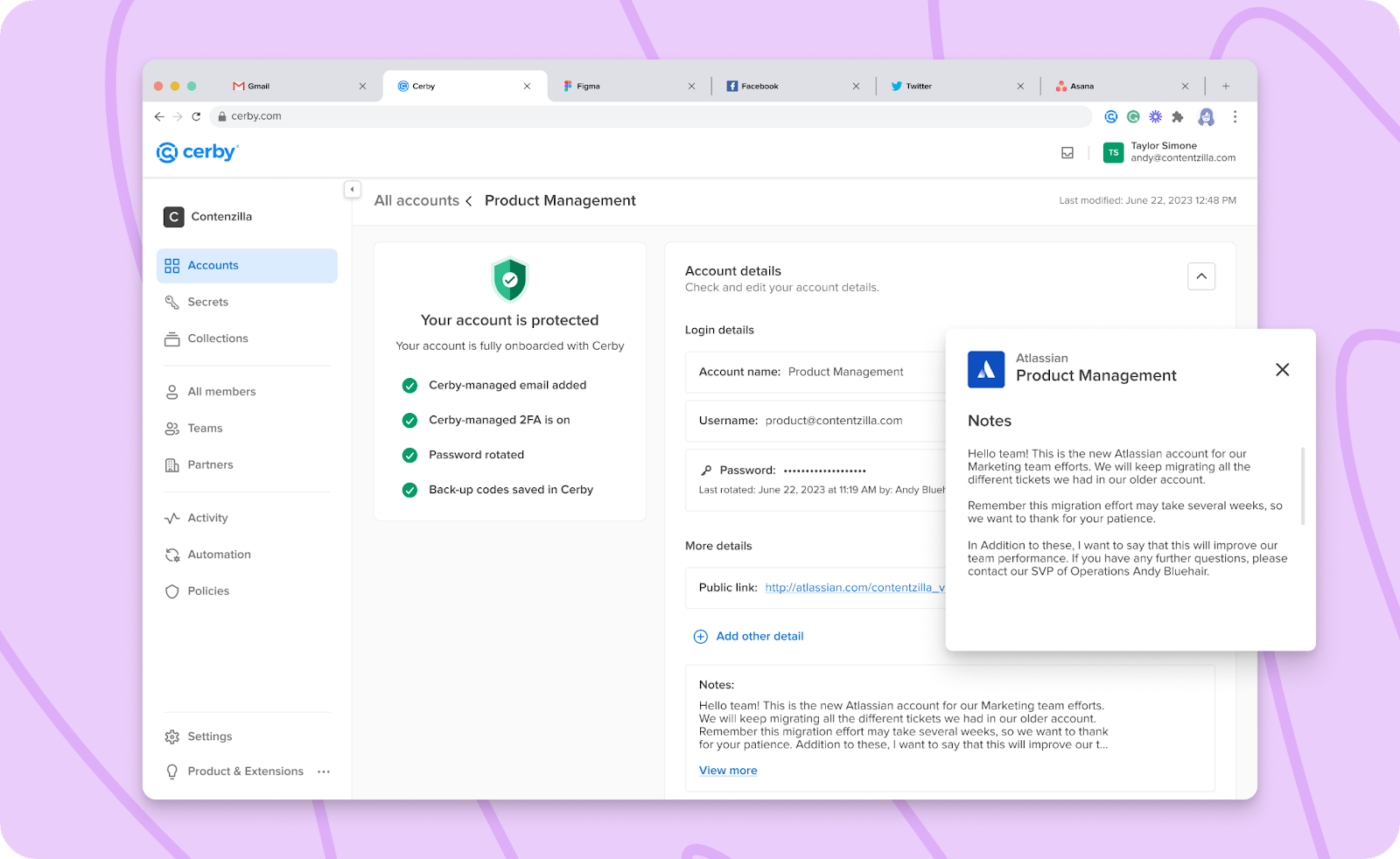Open the Accounts section in sidebar
The width and height of the screenshot is (1400, 859).
247,266
